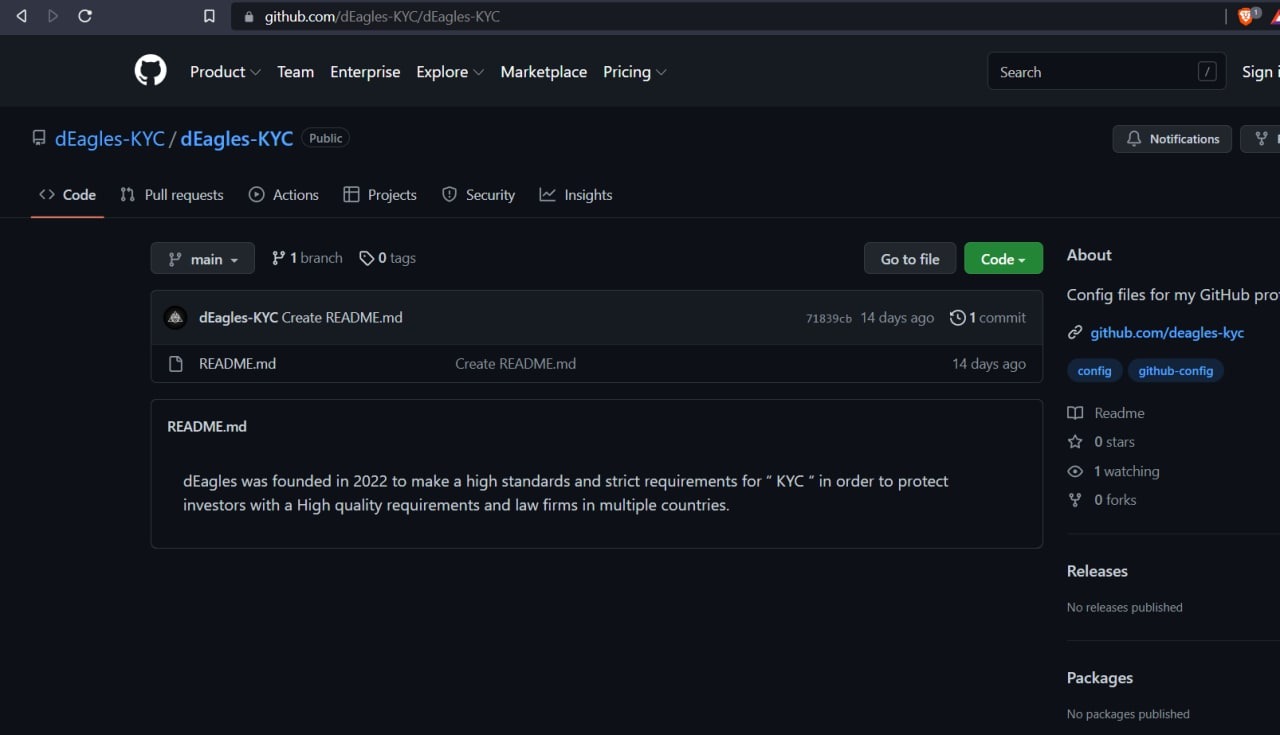This screenshot has height=735, width=1280.
Task: Click the Readme link in About
Action: coord(1119,413)
